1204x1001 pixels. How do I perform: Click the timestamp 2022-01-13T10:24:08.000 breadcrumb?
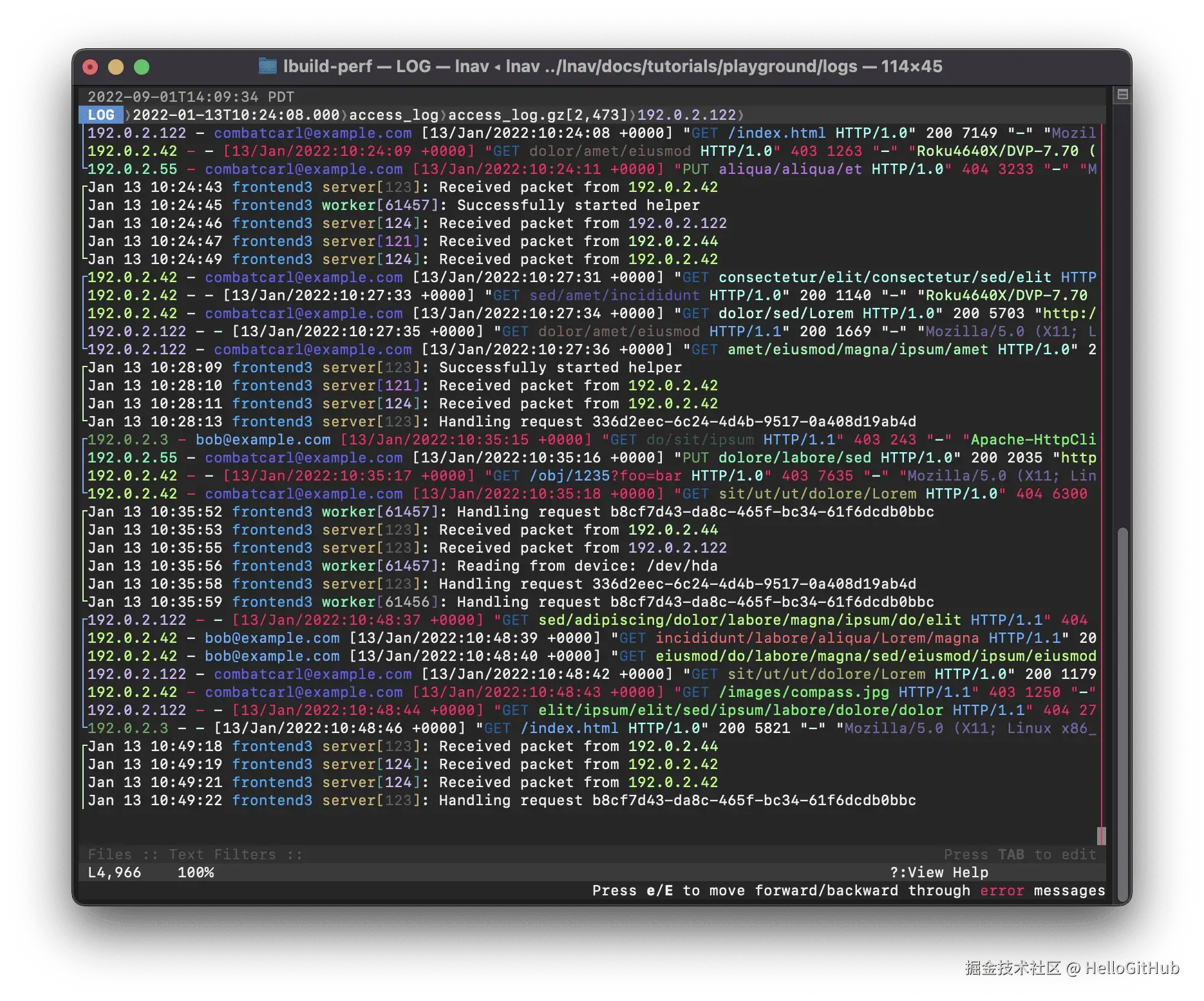[236, 115]
